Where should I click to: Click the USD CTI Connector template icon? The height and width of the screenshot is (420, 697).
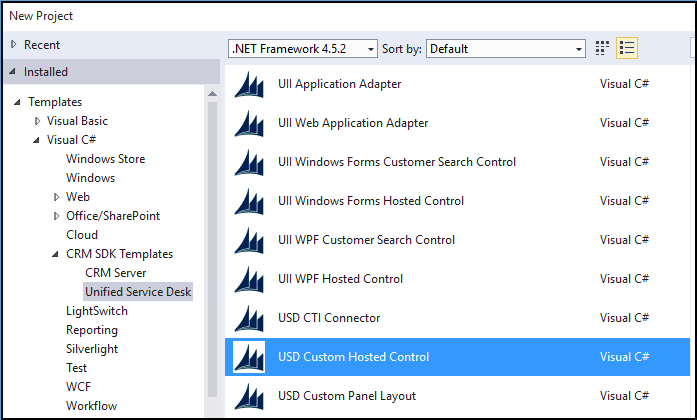249,319
